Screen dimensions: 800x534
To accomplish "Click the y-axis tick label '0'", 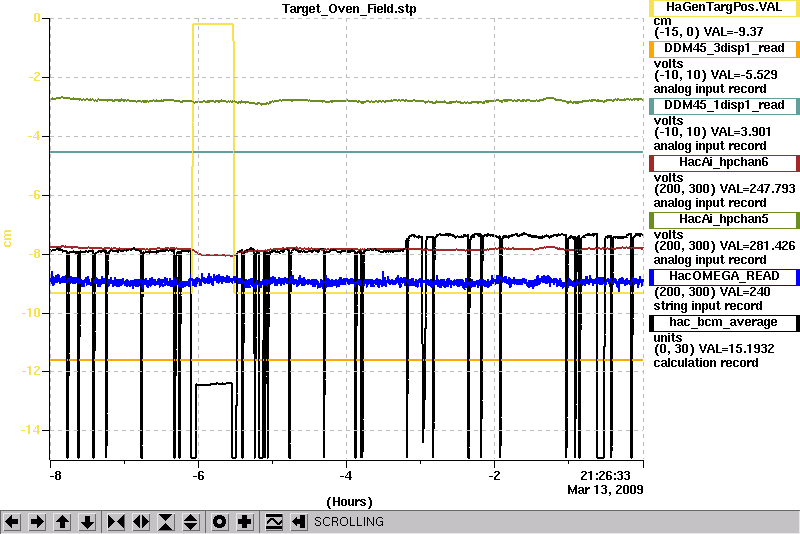I will coord(37,18).
